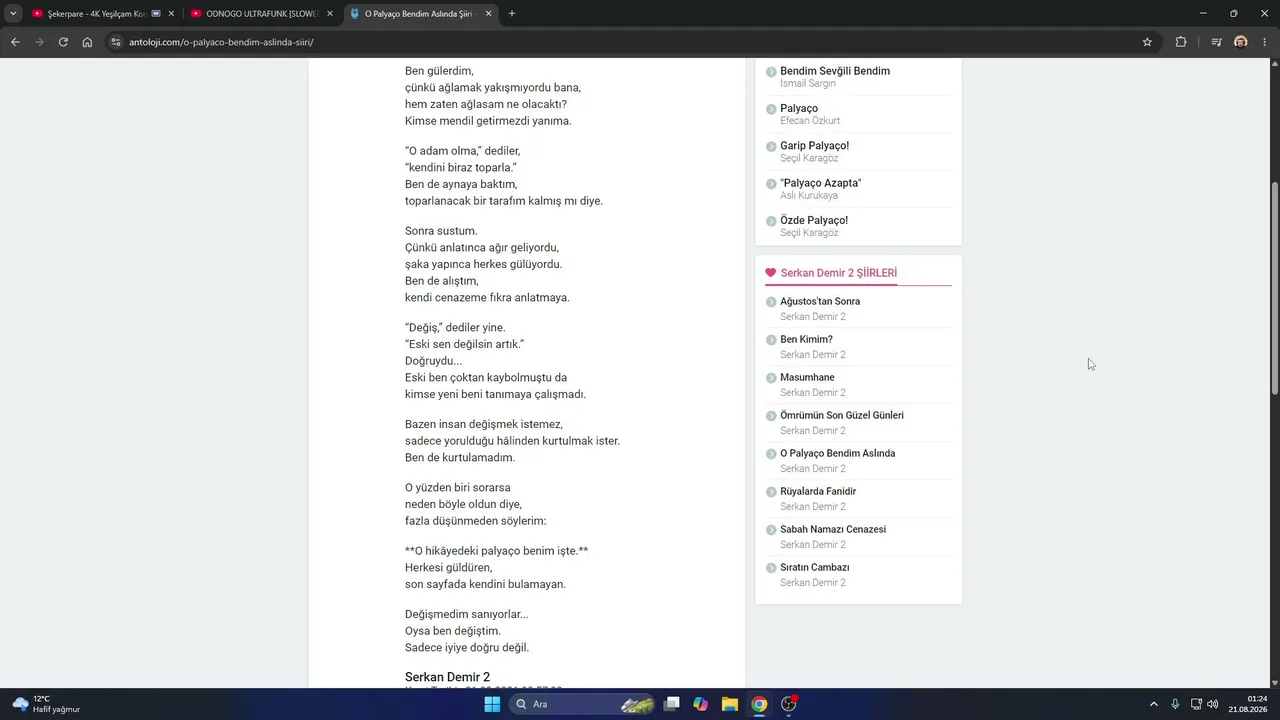Image resolution: width=1280 pixels, height=720 pixels.
Task: Open author name Serkan Demir 2 below poem
Action: click(x=447, y=677)
